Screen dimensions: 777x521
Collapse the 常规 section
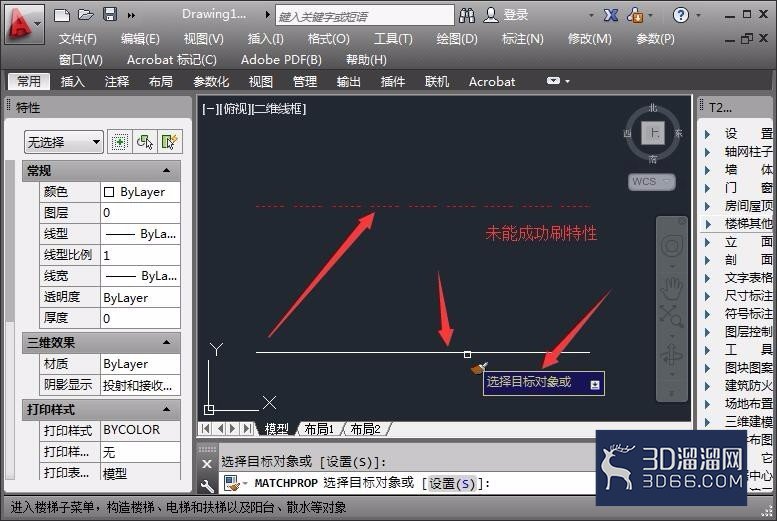[x=166, y=171]
